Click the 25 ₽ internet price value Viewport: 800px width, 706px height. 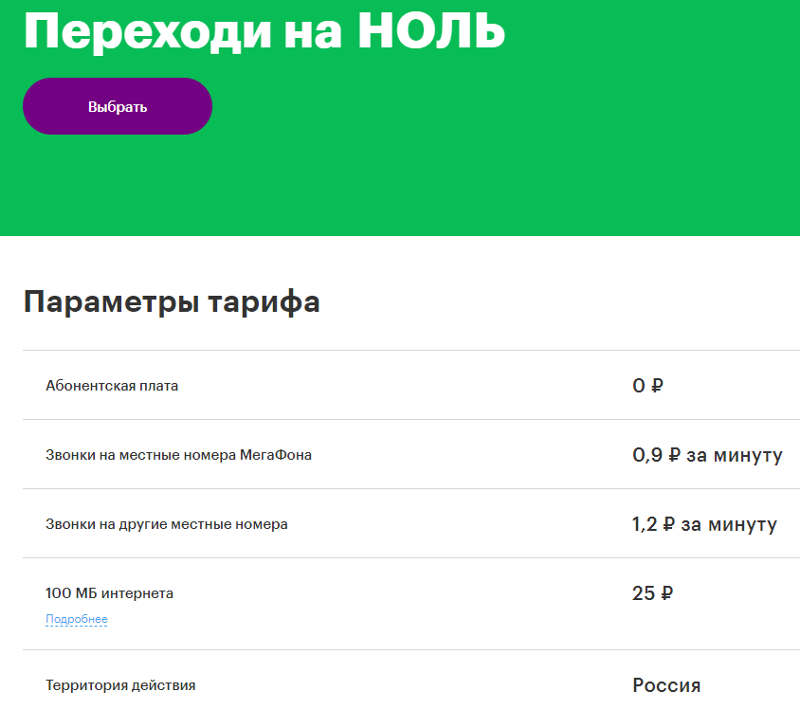pyautogui.click(x=653, y=593)
